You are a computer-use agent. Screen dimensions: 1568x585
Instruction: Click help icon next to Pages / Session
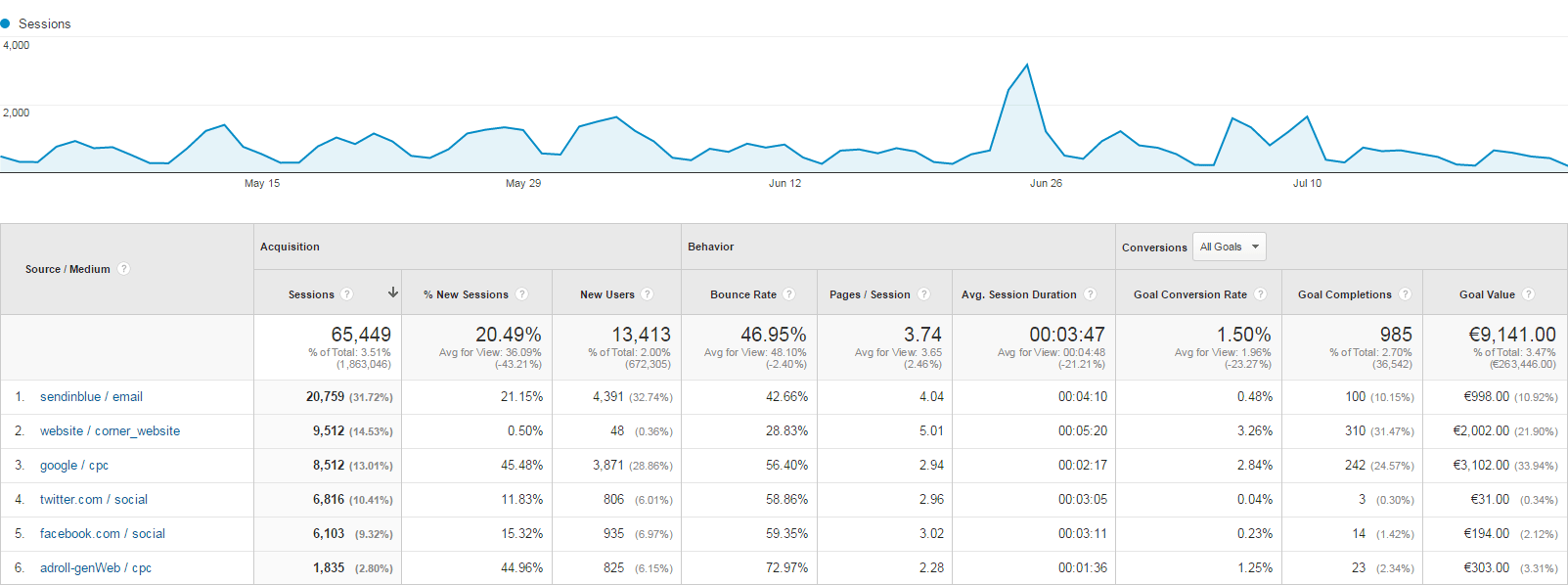923,294
